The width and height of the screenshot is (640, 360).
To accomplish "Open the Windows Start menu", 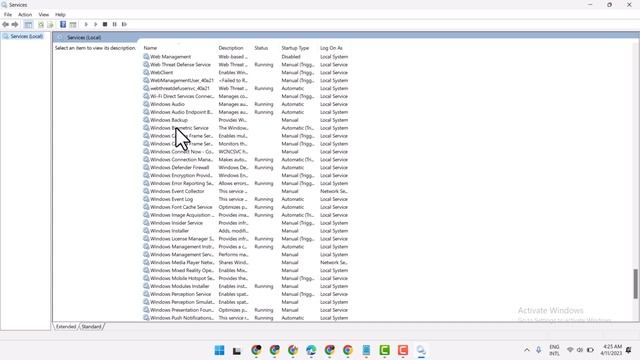I will point(219,350).
